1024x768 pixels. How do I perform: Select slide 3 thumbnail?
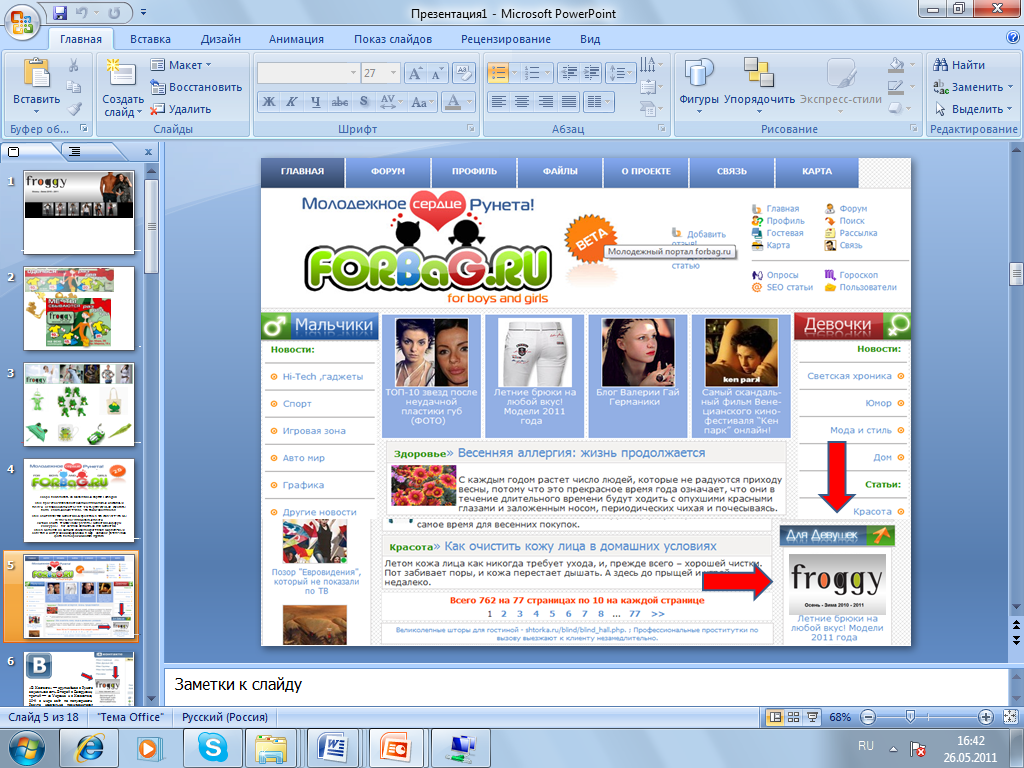[x=79, y=404]
